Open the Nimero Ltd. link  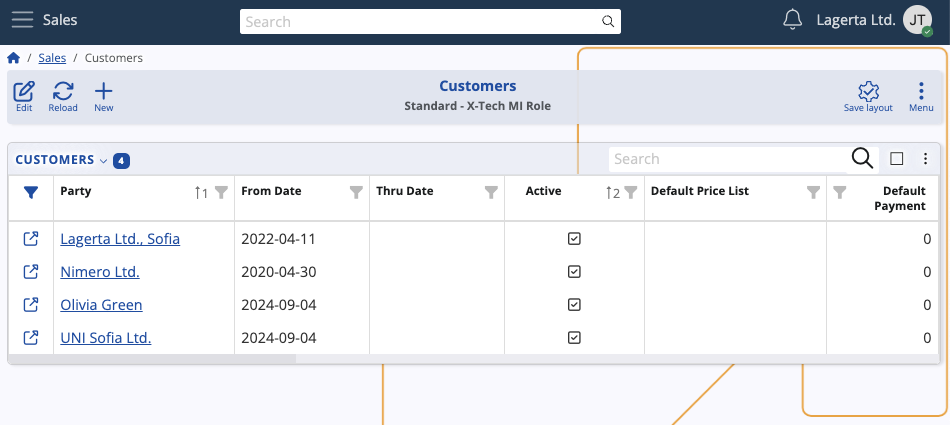(x=100, y=272)
